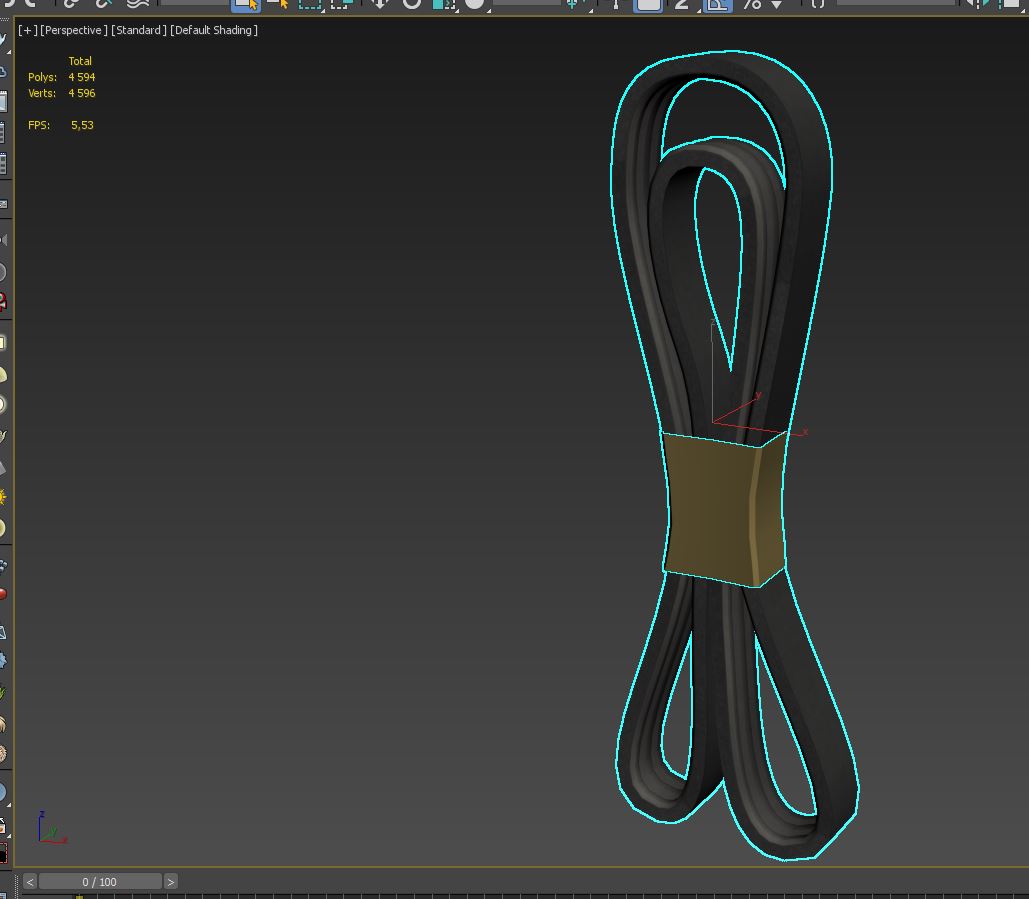Viewport: 1029px width, 899px height.
Task: Click the 0 / 100 time slider
Action: pos(100,881)
